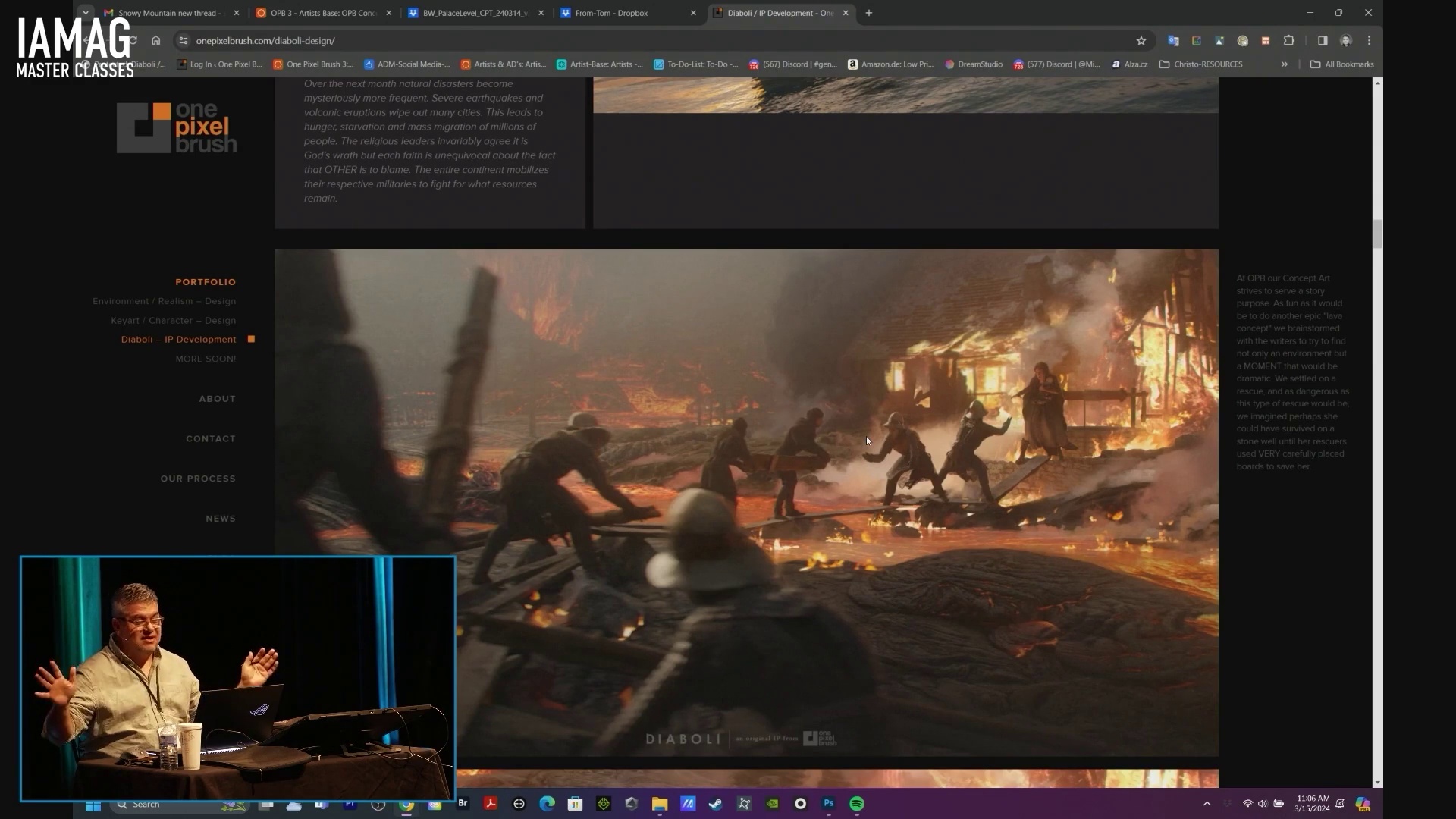This screenshot has height=819, width=1456.
Task: Open Alza.cz bookmark
Action: click(x=1129, y=64)
